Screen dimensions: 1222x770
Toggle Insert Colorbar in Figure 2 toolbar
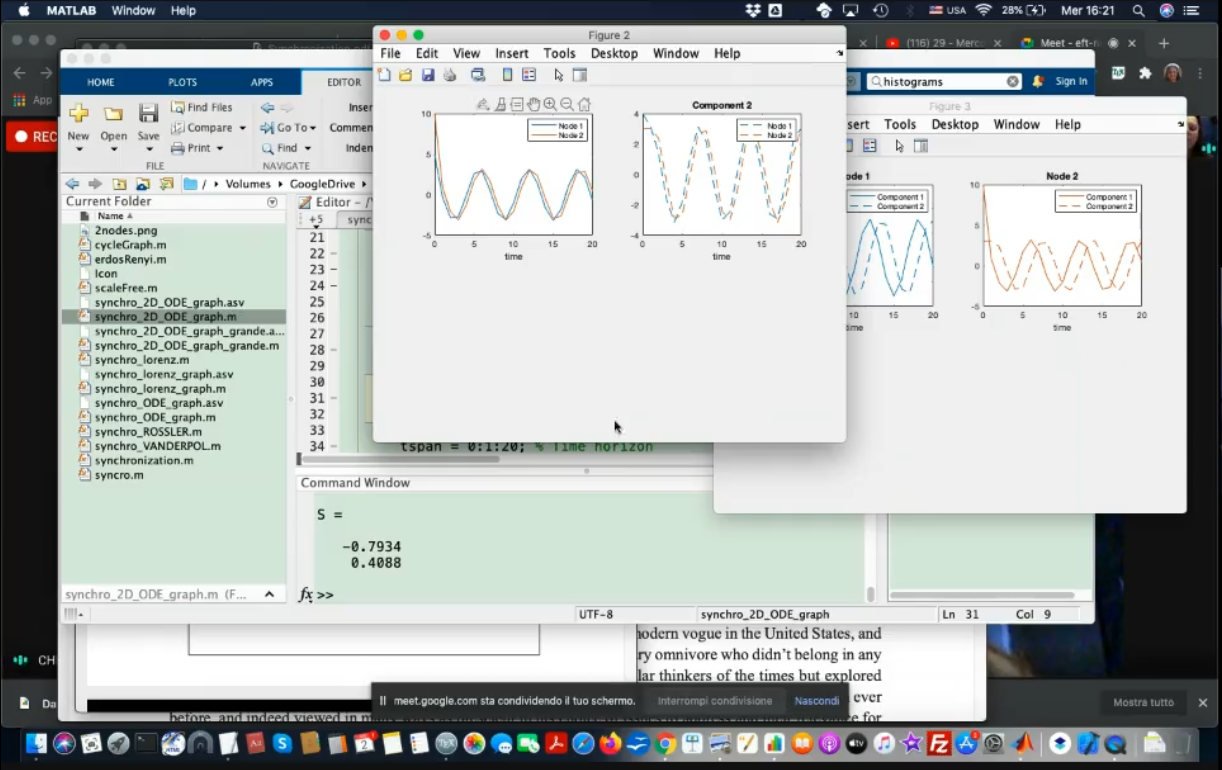pos(507,75)
